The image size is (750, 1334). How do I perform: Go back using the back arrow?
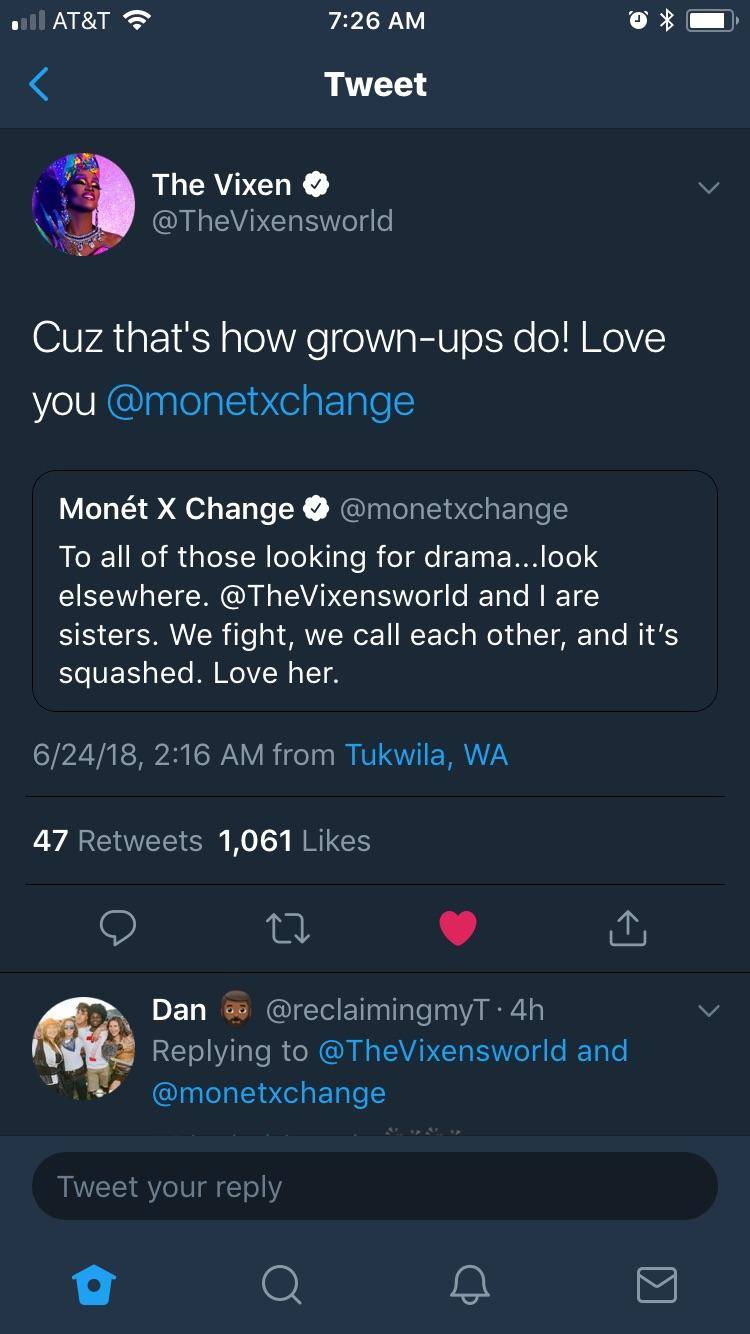point(38,84)
